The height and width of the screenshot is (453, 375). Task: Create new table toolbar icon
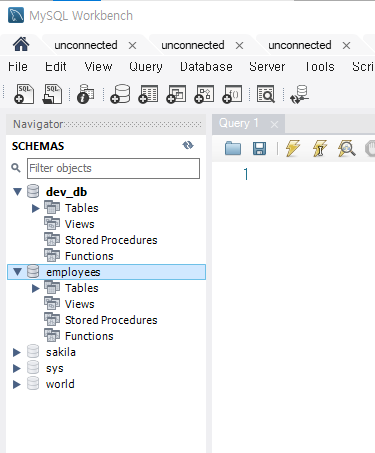pyautogui.click(x=148, y=94)
